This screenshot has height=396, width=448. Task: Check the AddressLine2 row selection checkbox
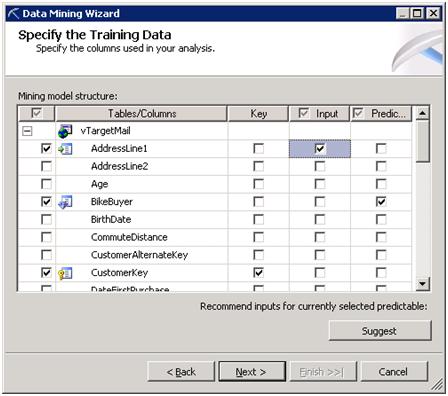[x=46, y=166]
